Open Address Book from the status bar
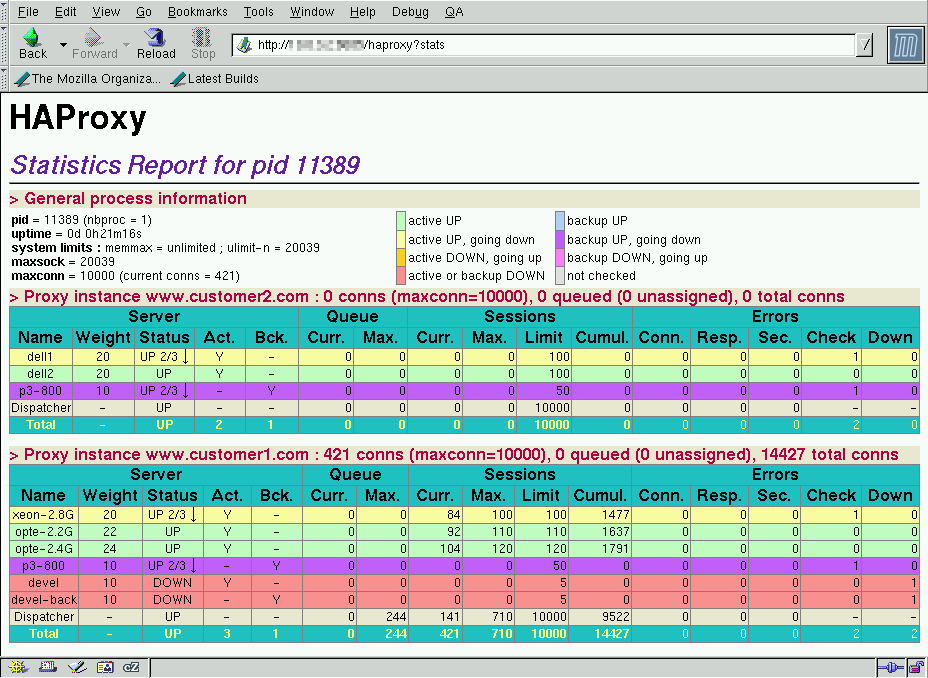928x678 pixels. (x=104, y=667)
